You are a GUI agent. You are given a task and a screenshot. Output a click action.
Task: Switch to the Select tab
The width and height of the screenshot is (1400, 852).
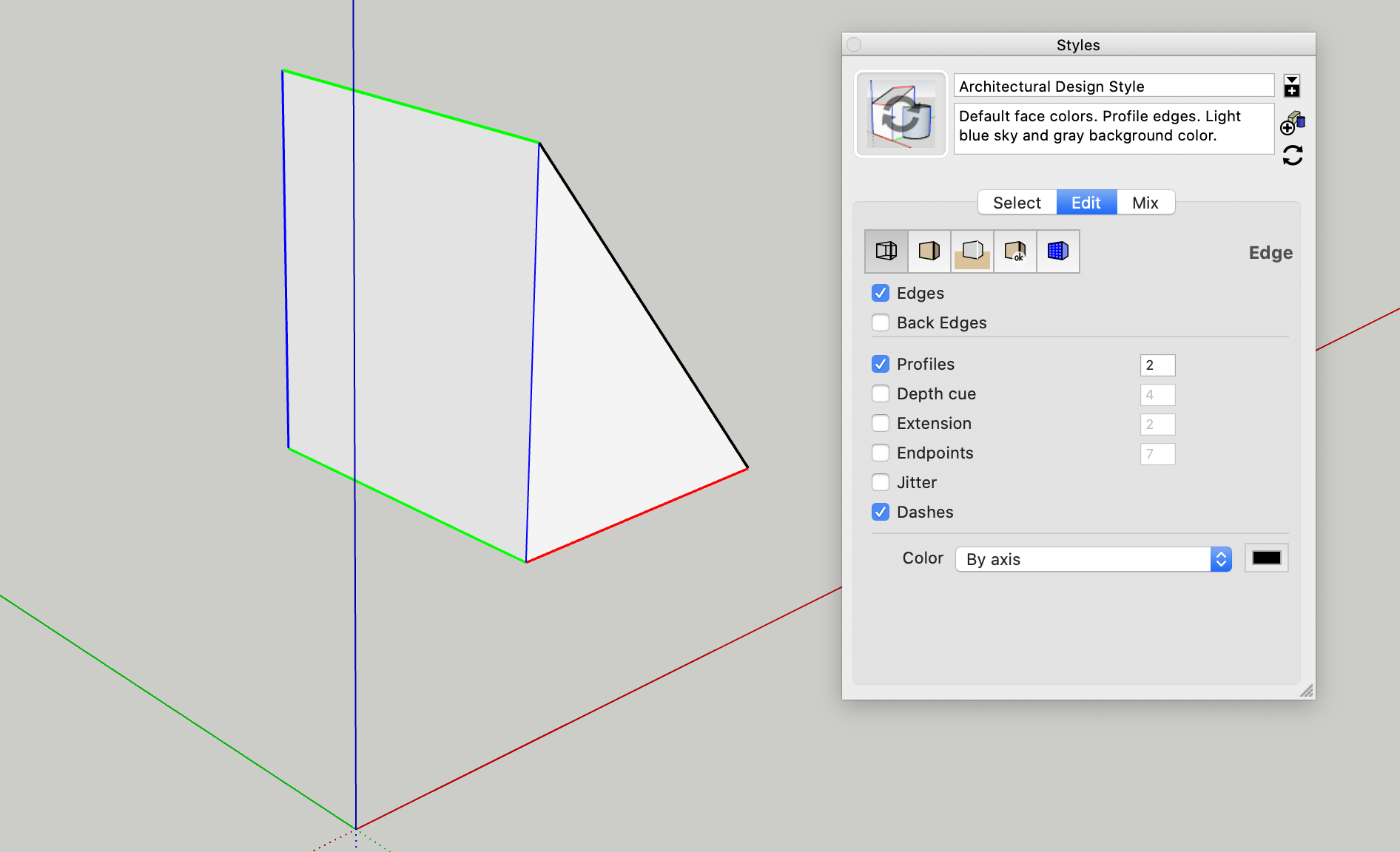(x=1017, y=203)
